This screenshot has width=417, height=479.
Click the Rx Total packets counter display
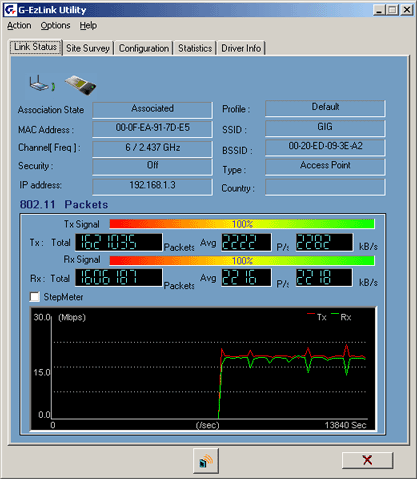click(119, 277)
